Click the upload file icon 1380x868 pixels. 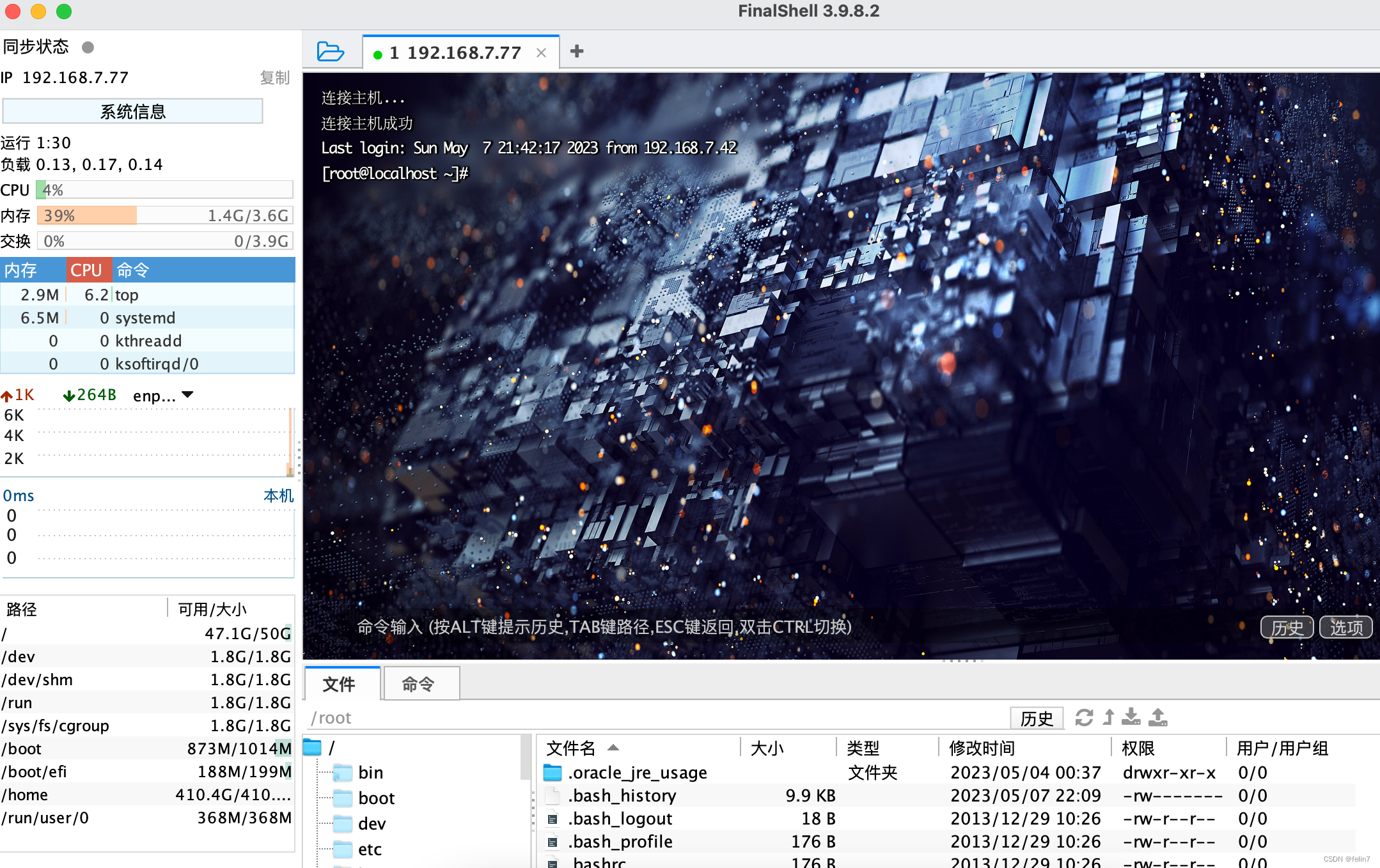[x=1158, y=717]
